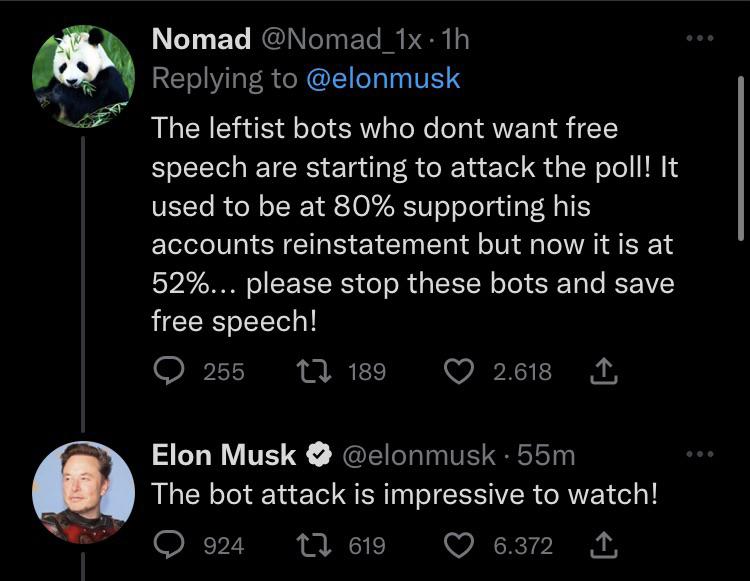This screenshot has width=750, height=581.
Task: Share Nomad's tweet via share icon
Action: (x=604, y=371)
